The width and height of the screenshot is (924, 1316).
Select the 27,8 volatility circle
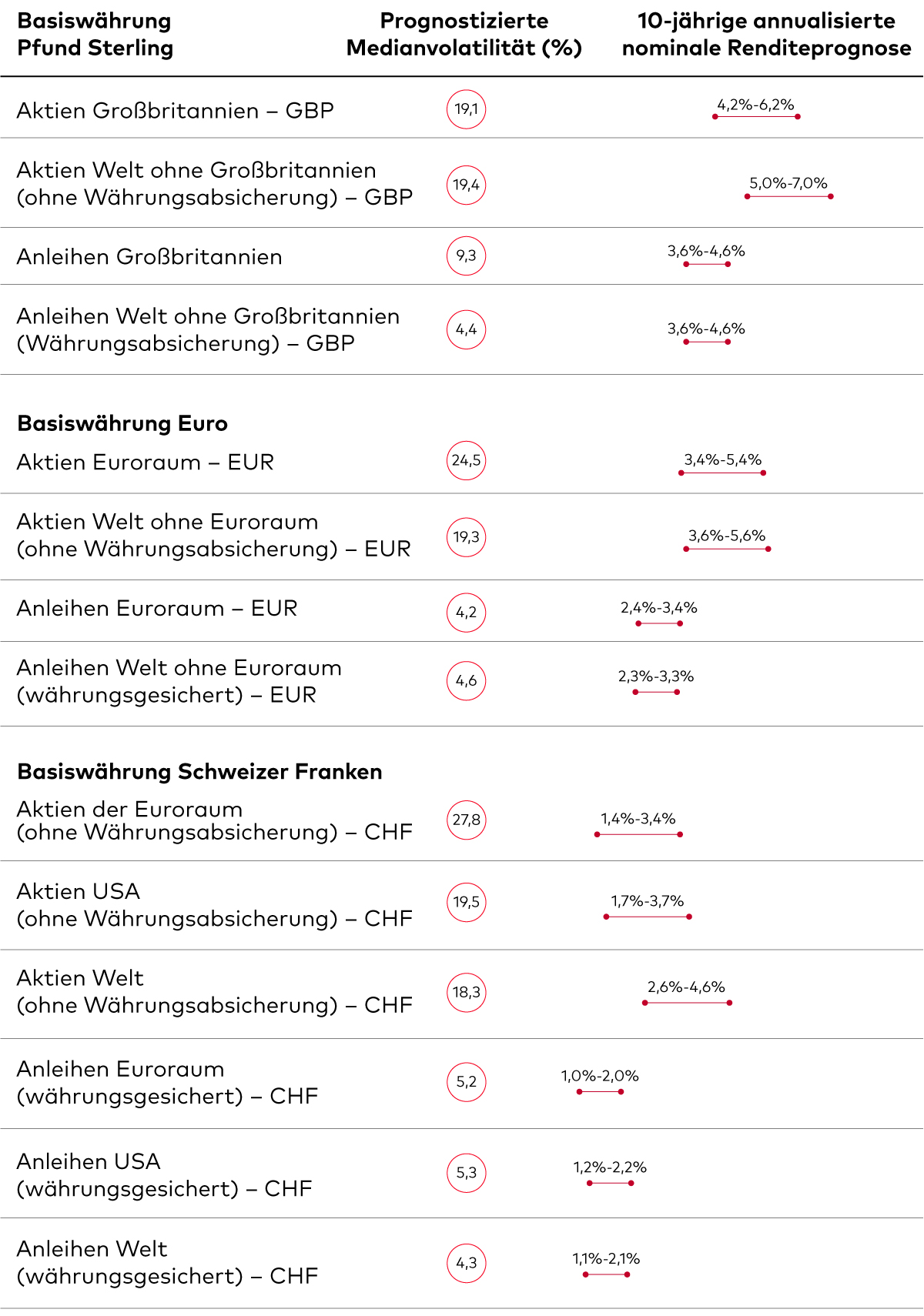coord(466,820)
